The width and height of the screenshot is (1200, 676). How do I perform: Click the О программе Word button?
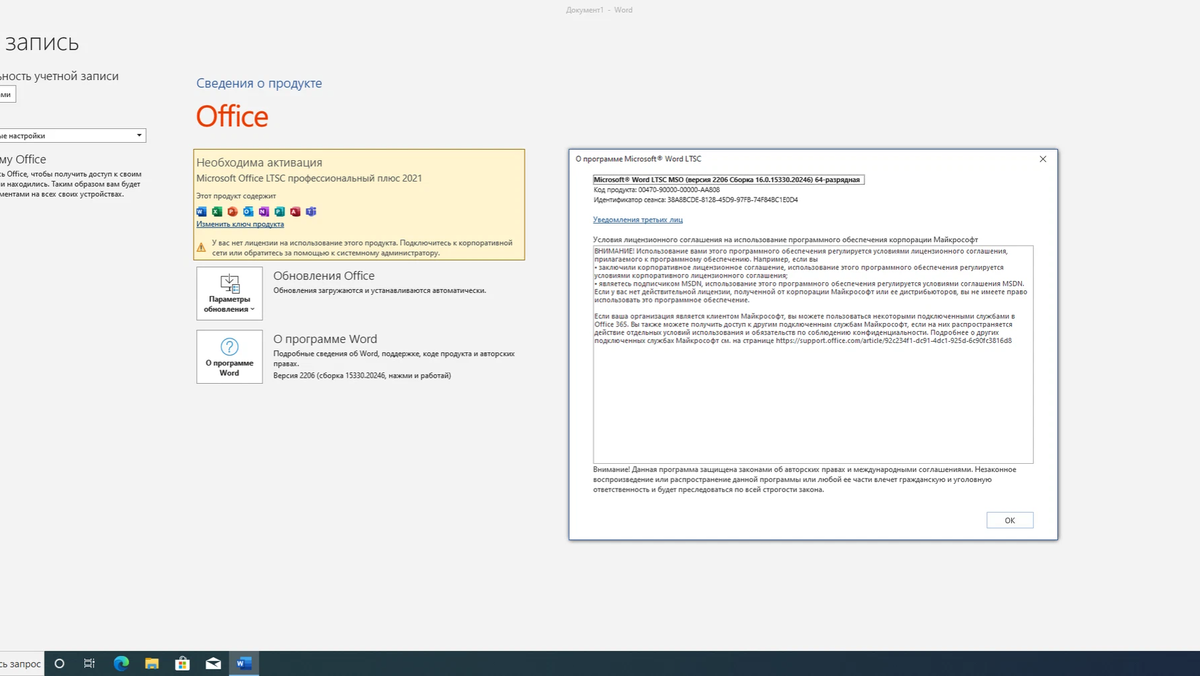[230, 357]
